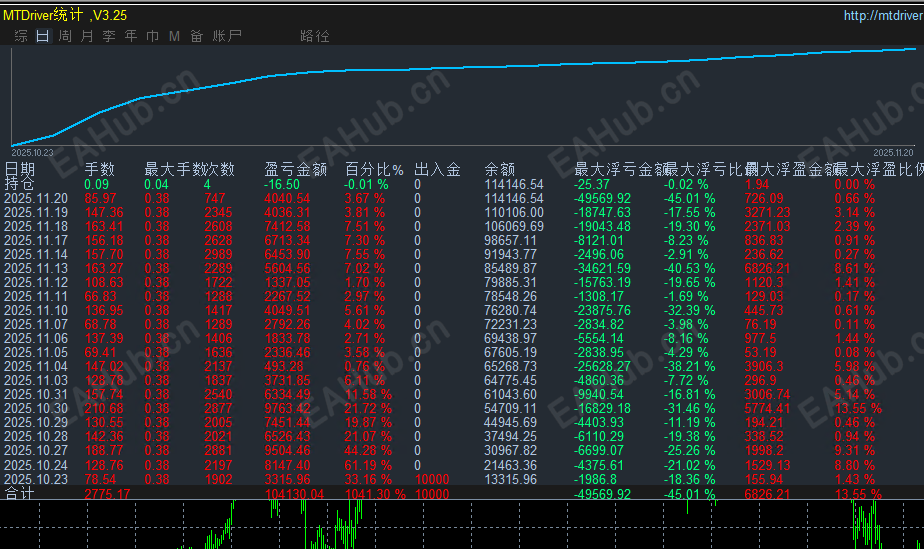Switch to the 季 quarterly tab
Screen dimensions: 924x549
click(109, 36)
